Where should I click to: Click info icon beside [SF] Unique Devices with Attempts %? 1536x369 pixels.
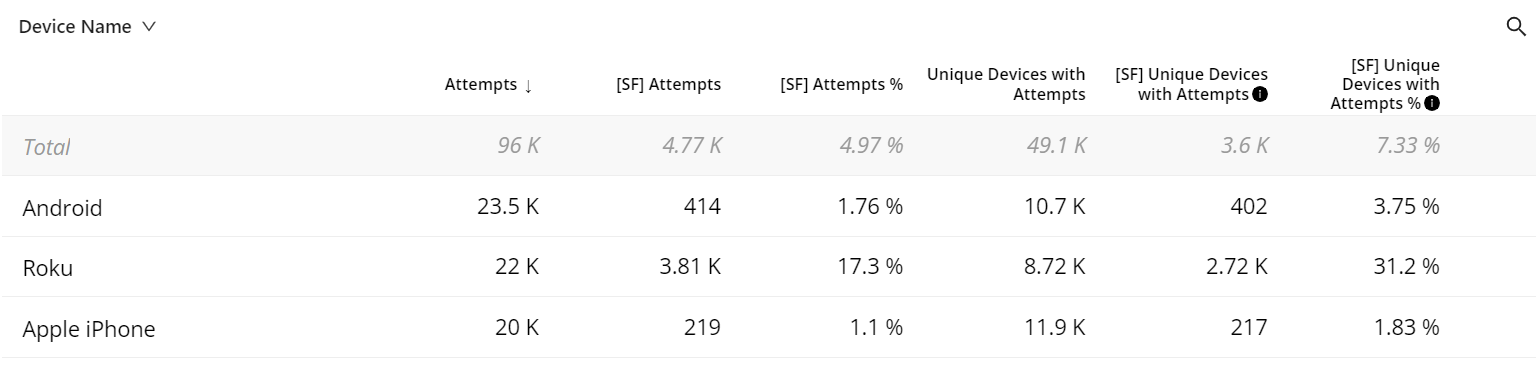point(1432,103)
